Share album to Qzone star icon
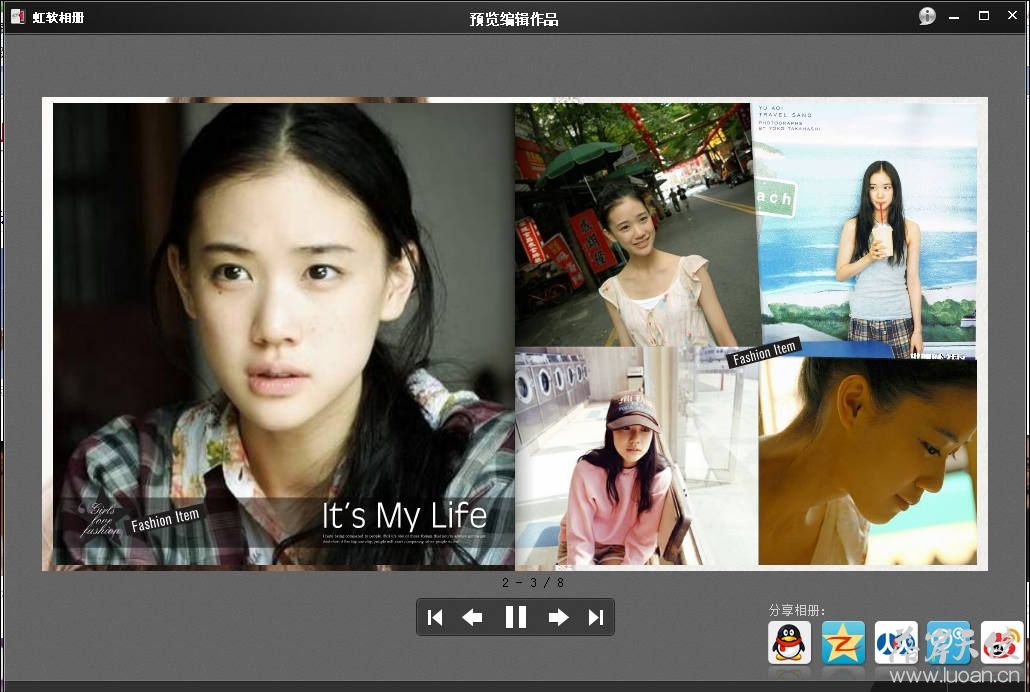This screenshot has width=1030, height=692. pos(843,642)
